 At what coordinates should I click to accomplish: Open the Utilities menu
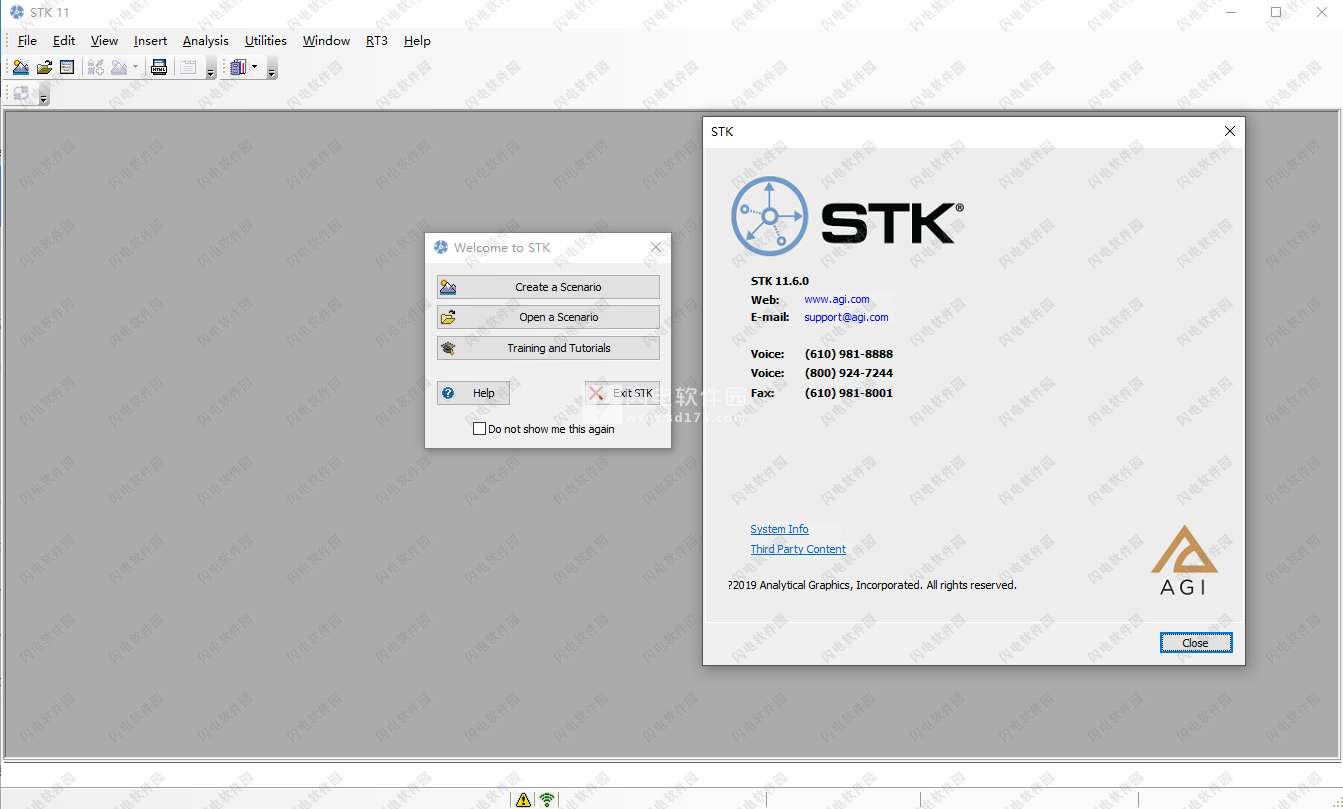coord(266,41)
